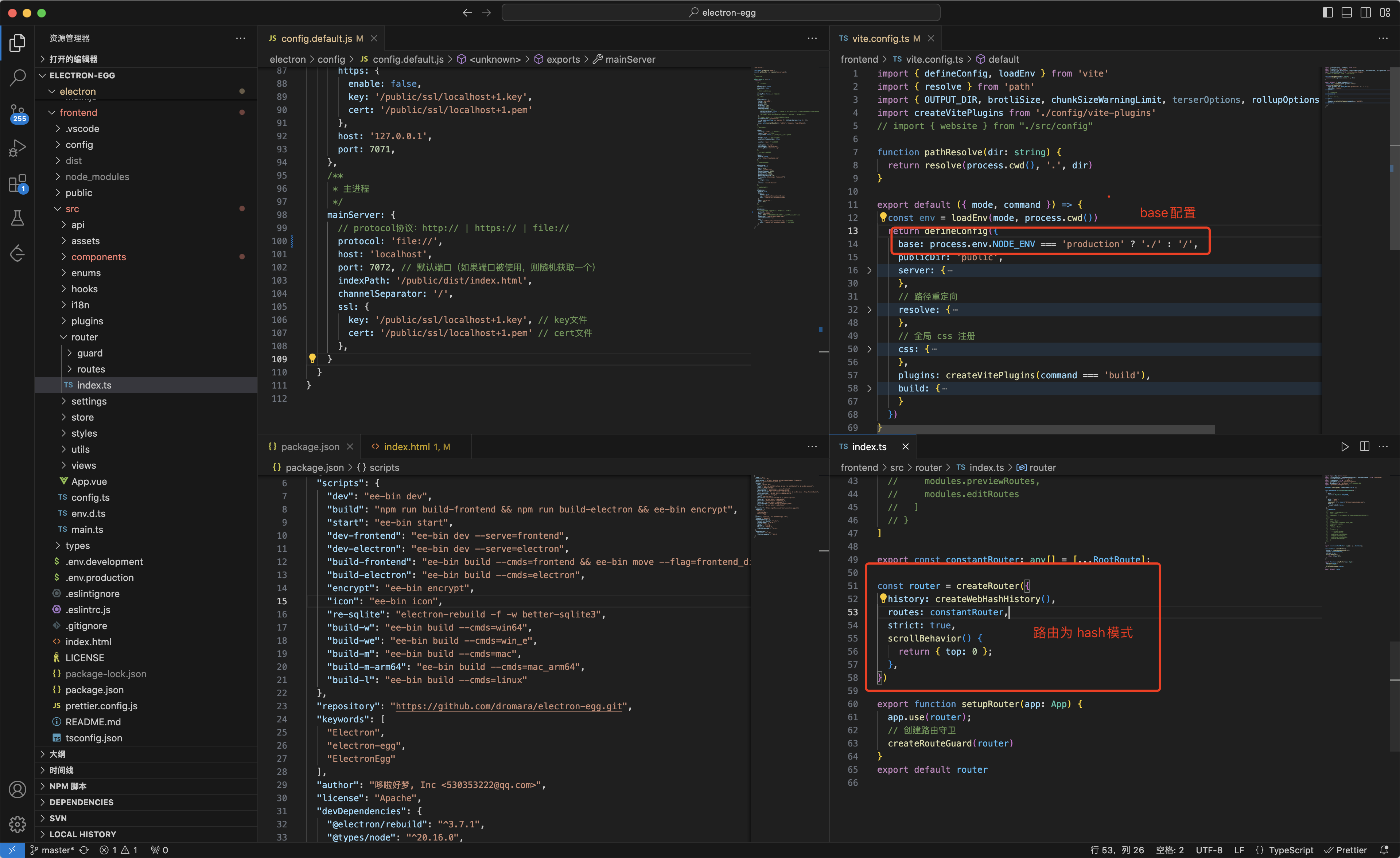Image resolution: width=1400 pixels, height=858 pixels.
Task: Click the lightbulb beside history: createWebHashHistory
Action: (x=883, y=598)
